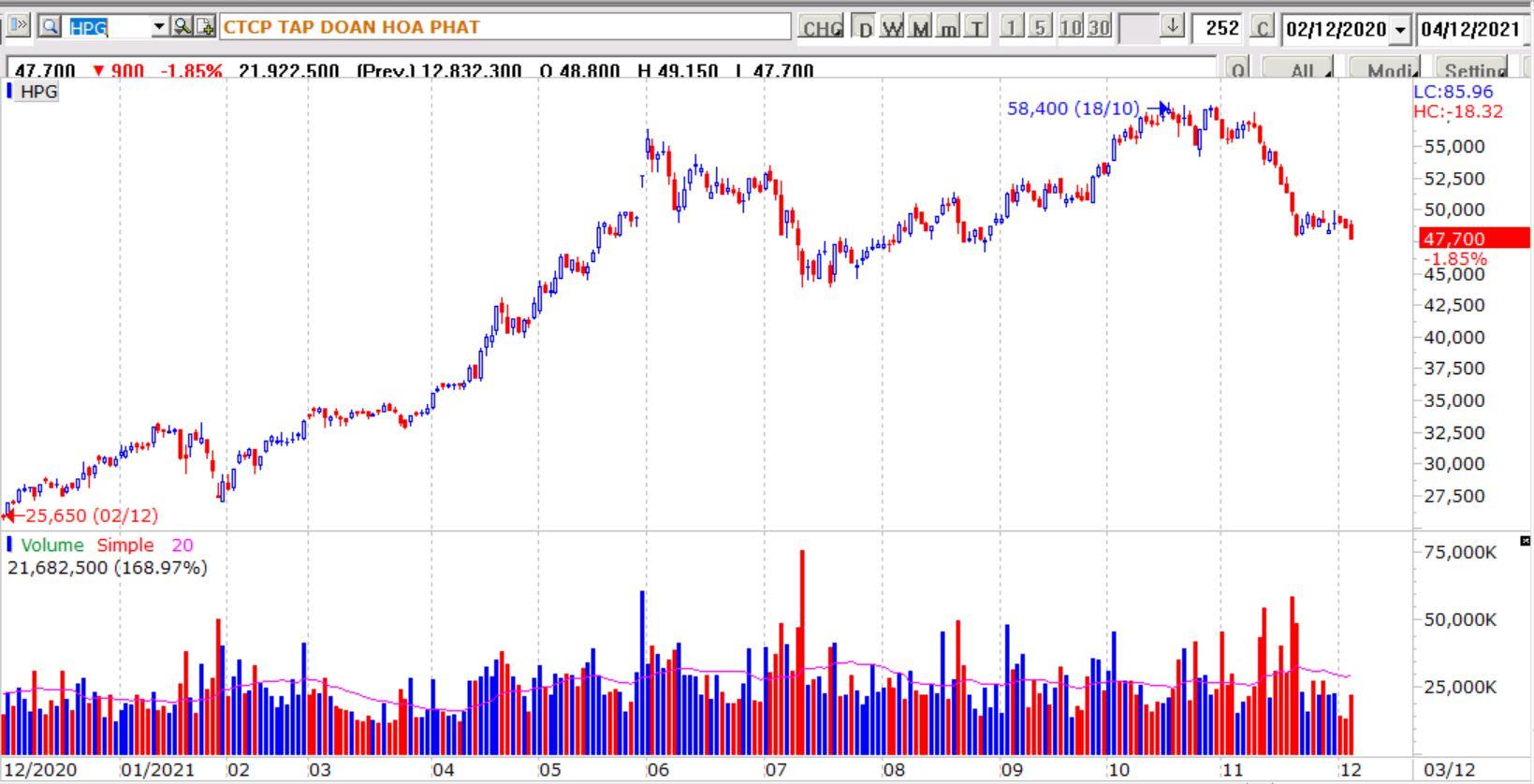Click the empty custom interval field
The height and width of the screenshot is (784, 1534).
(1138, 28)
